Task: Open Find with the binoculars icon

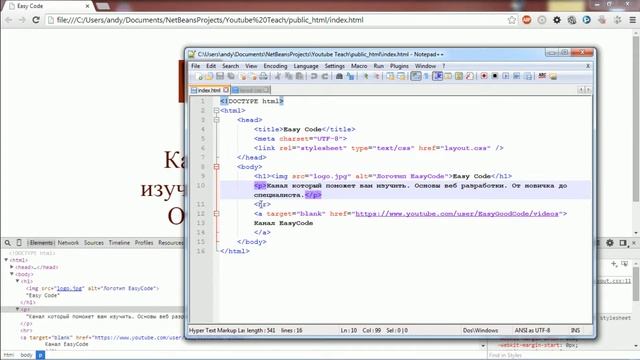Action: pos(339,76)
